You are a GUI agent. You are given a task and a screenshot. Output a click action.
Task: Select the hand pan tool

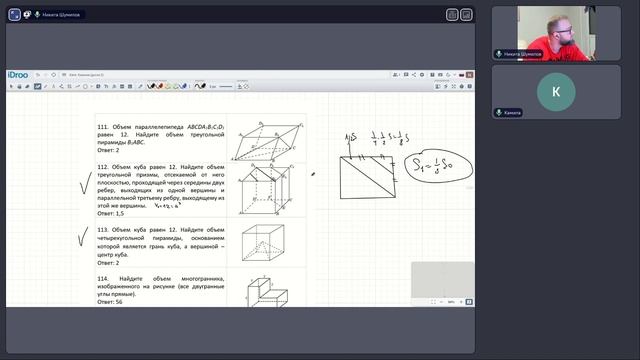coord(20,86)
